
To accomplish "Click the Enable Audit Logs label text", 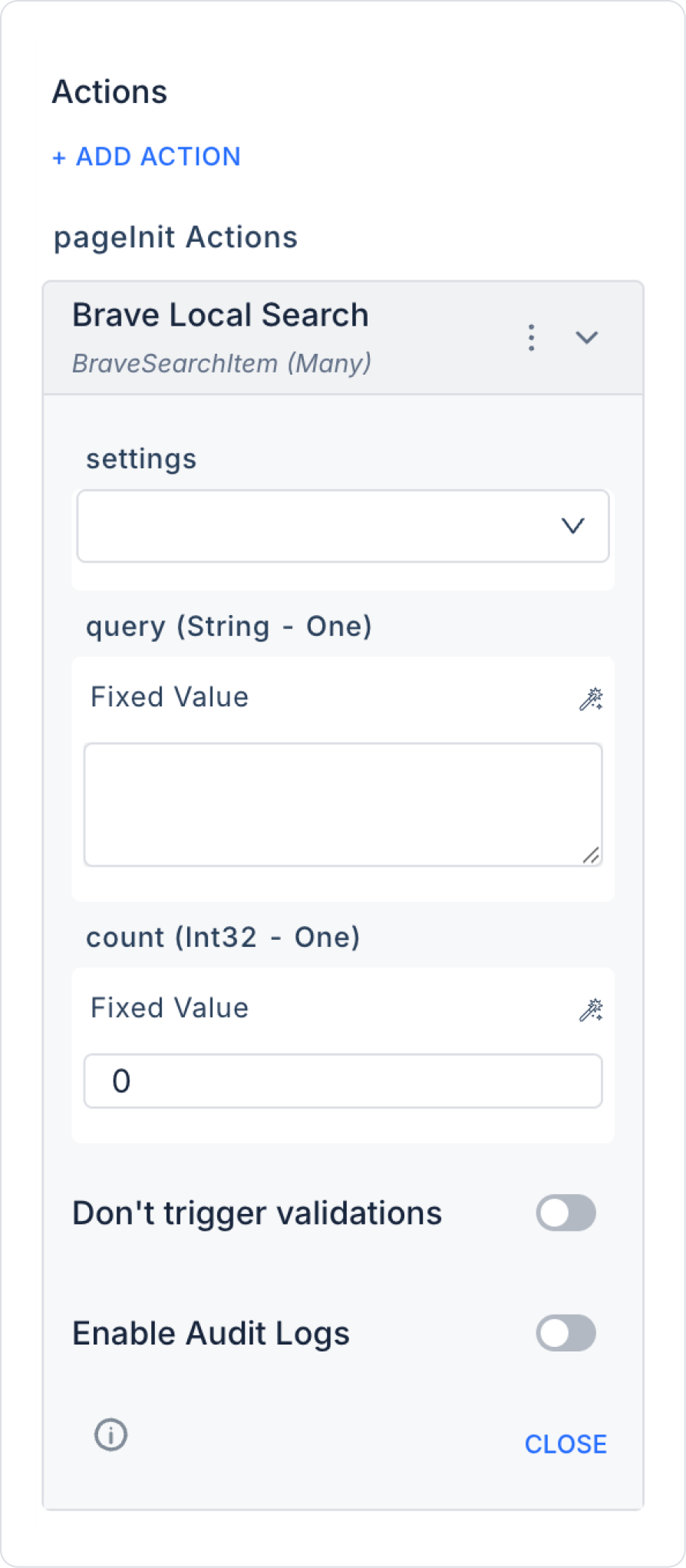I will [211, 1334].
